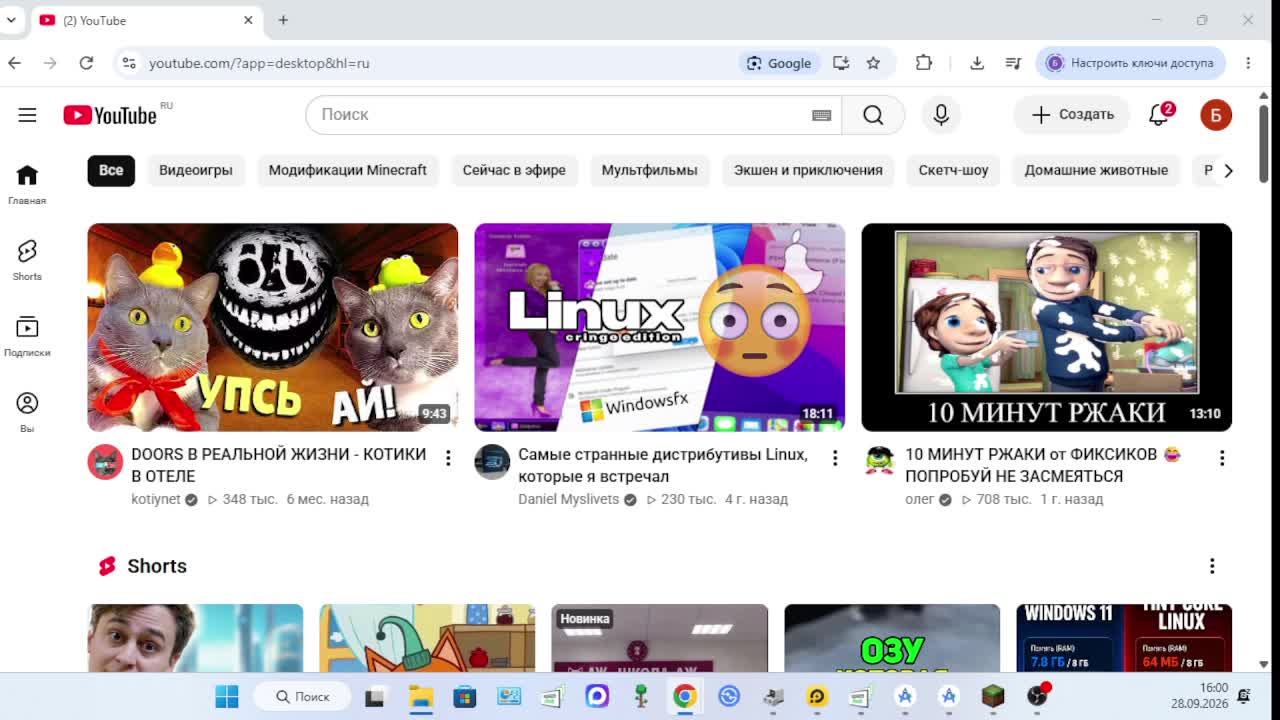Select the Все filter chip
This screenshot has width=1280, height=720.
click(111, 170)
